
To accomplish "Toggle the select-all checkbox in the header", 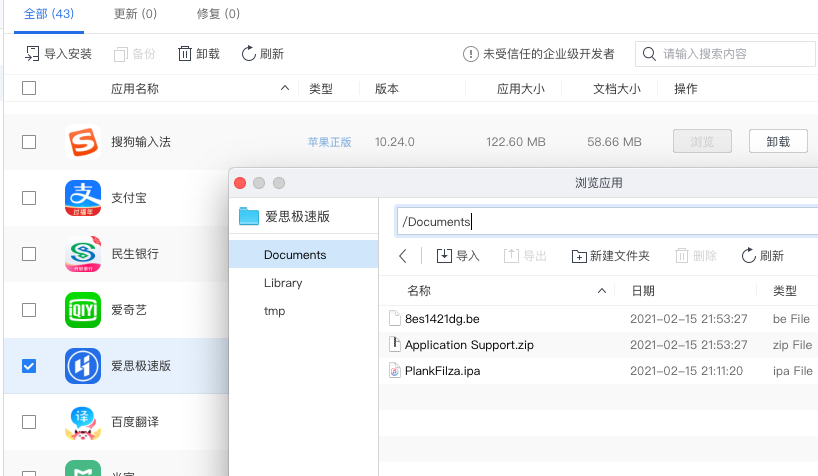I will coord(29,88).
